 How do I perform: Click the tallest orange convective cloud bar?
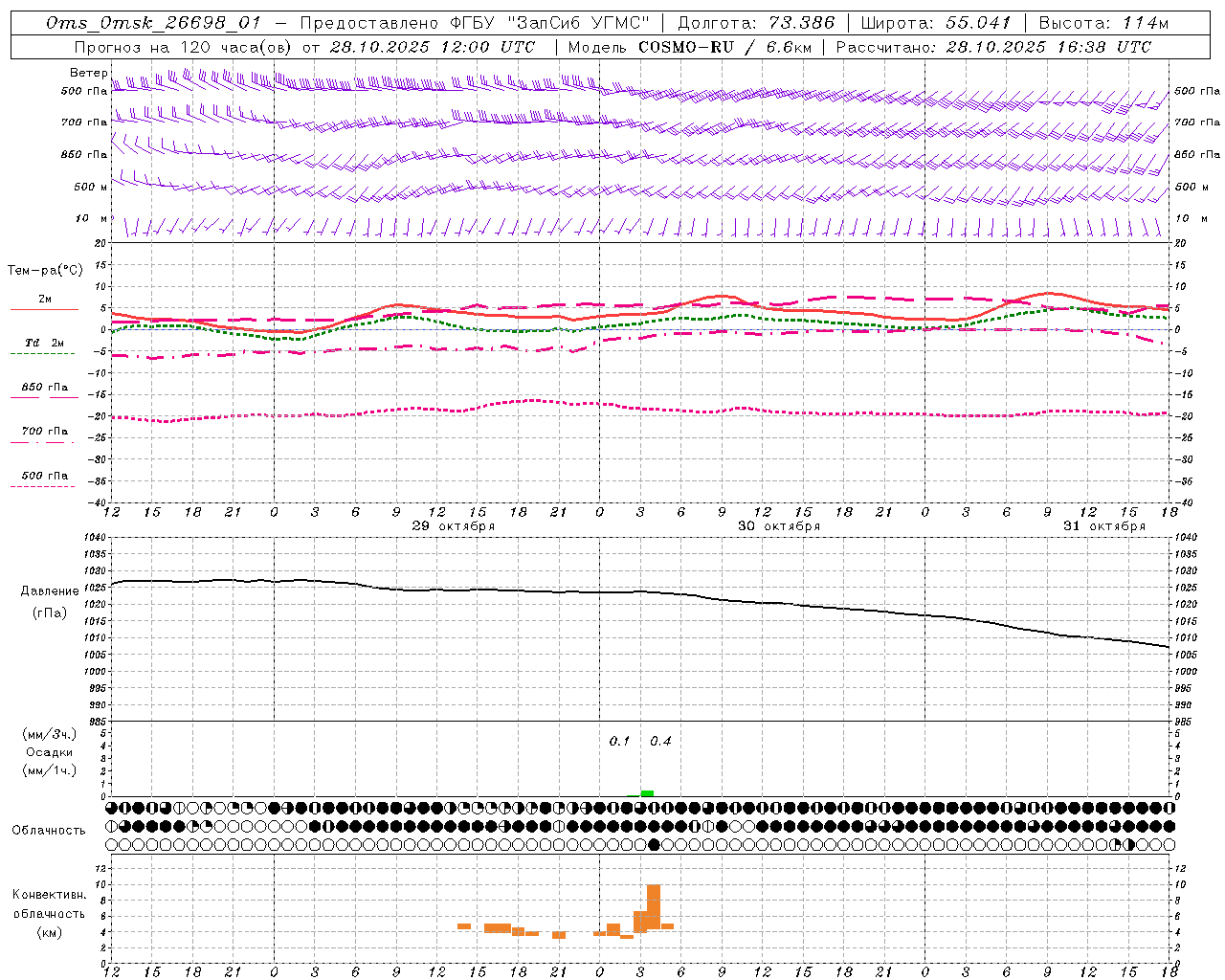[x=654, y=907]
